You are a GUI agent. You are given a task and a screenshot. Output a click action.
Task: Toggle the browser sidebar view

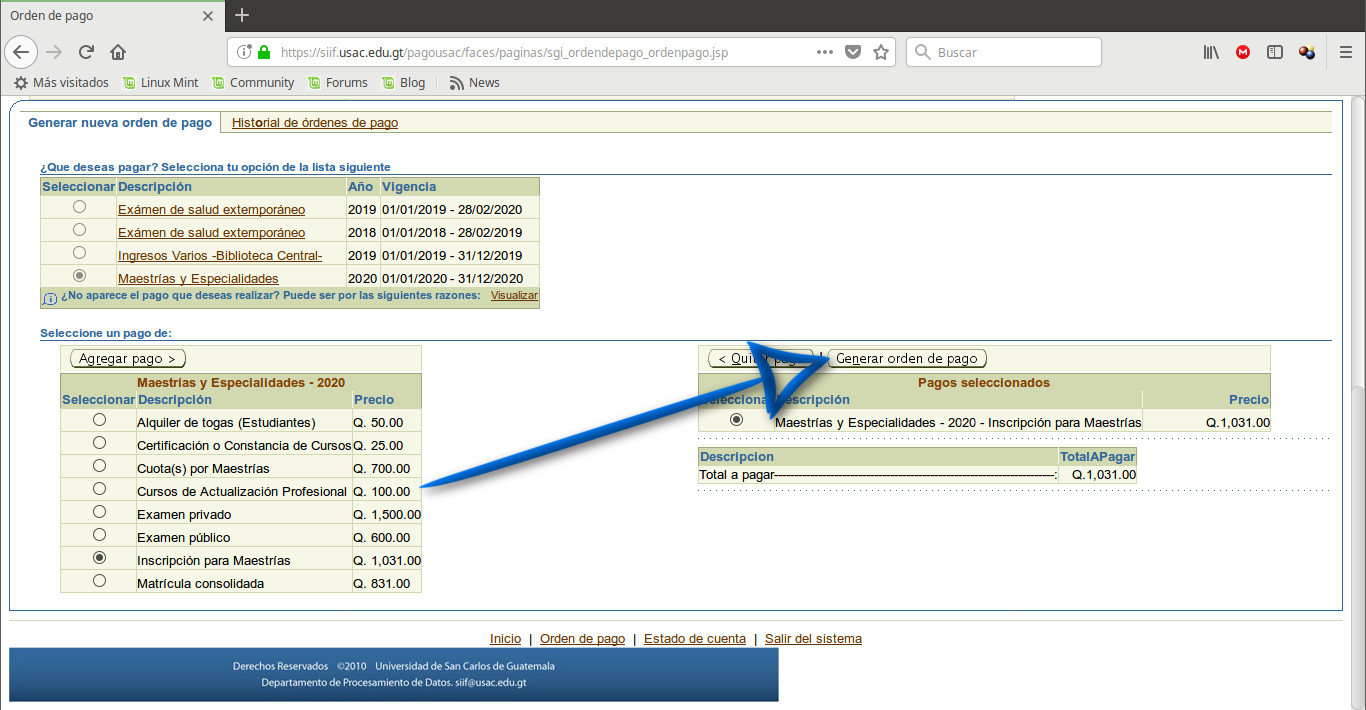click(x=1275, y=52)
